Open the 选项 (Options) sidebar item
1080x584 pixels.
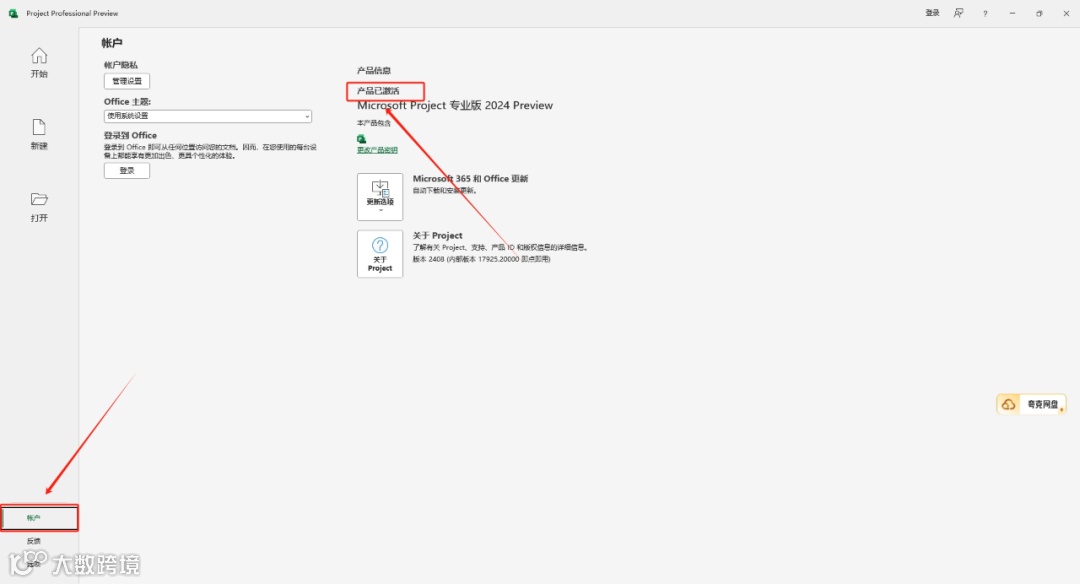(34, 564)
